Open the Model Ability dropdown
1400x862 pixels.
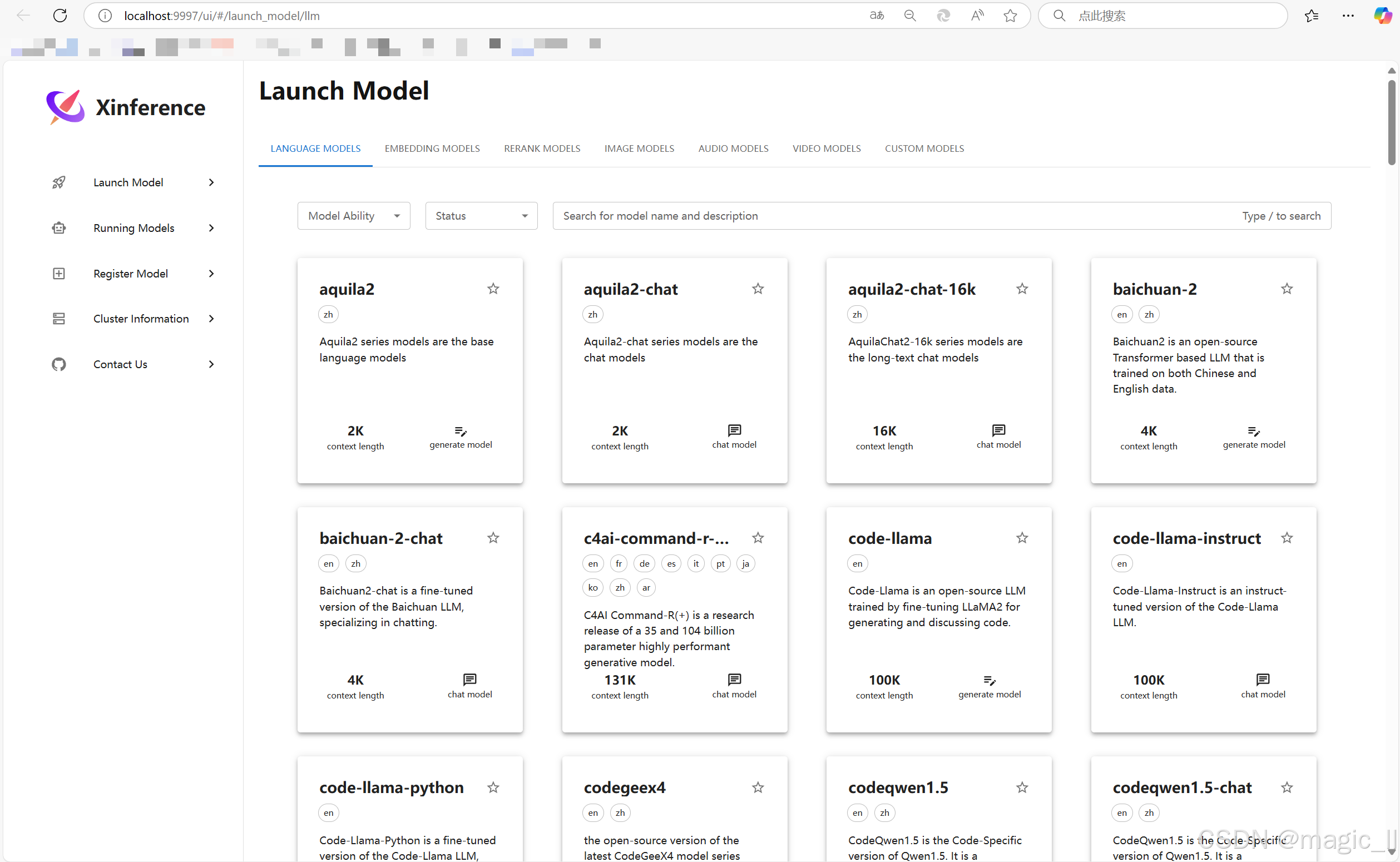[353, 216]
